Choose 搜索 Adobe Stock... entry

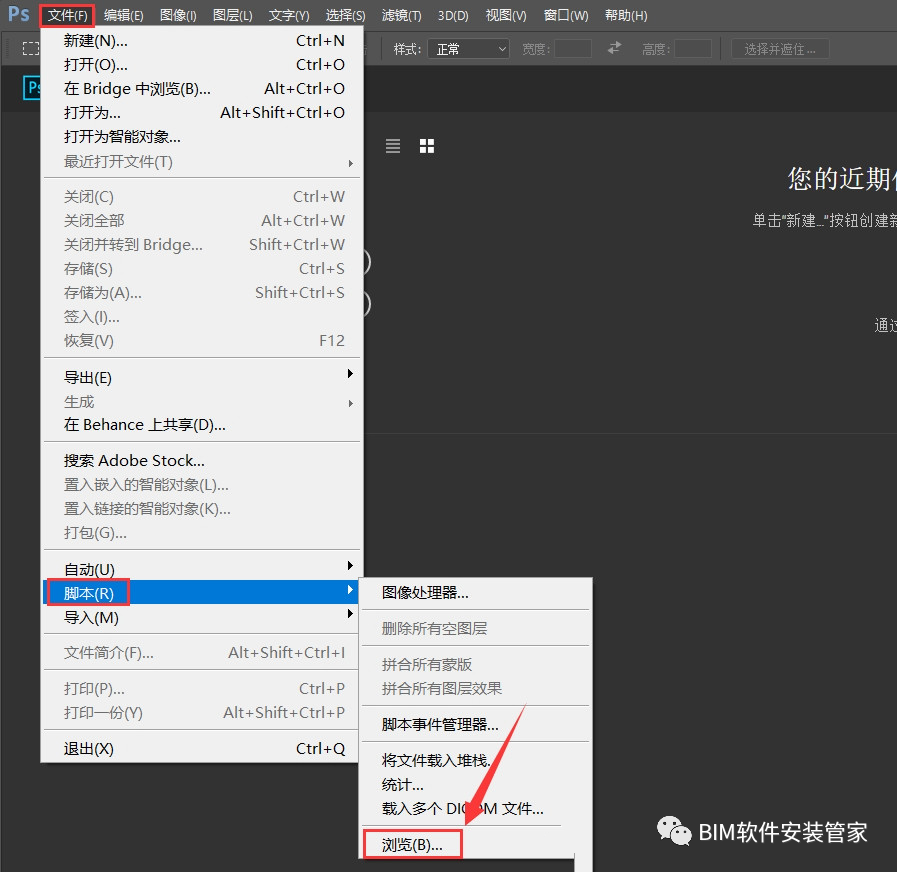click(202, 461)
